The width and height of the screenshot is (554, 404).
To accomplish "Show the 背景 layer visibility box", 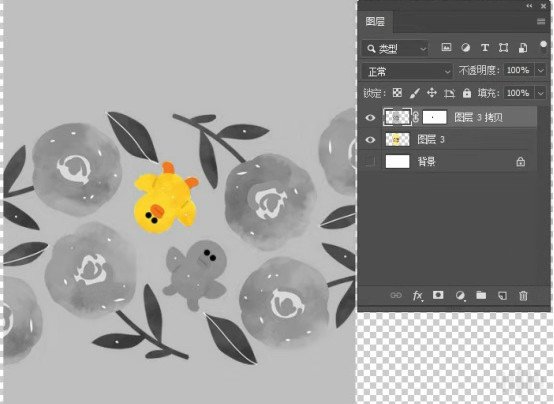I will [x=370, y=162].
